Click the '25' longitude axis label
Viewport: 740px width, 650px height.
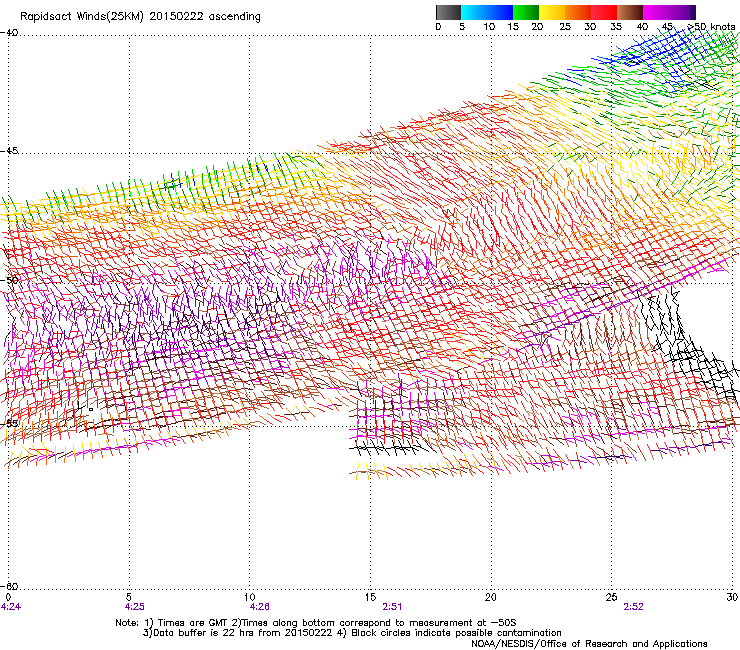click(611, 597)
